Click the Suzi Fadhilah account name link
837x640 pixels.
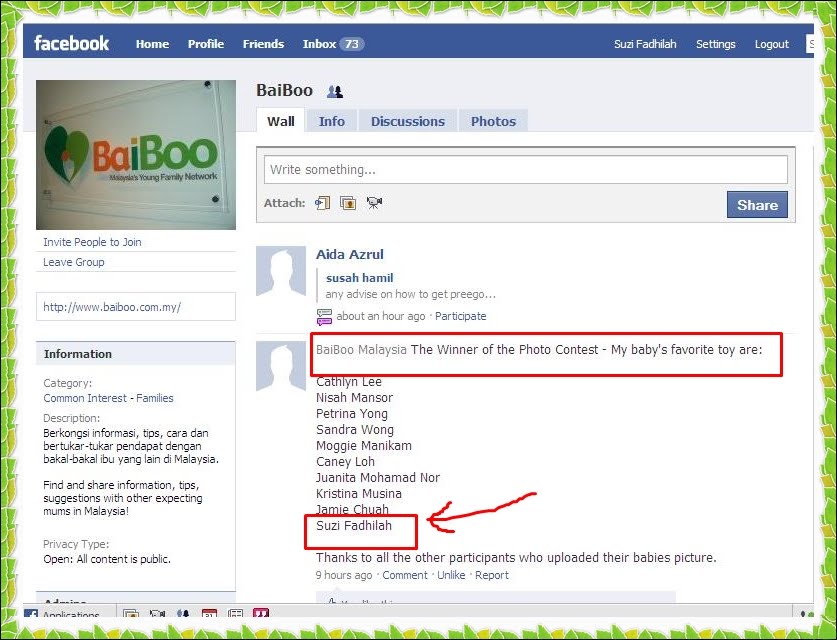[x=645, y=44]
